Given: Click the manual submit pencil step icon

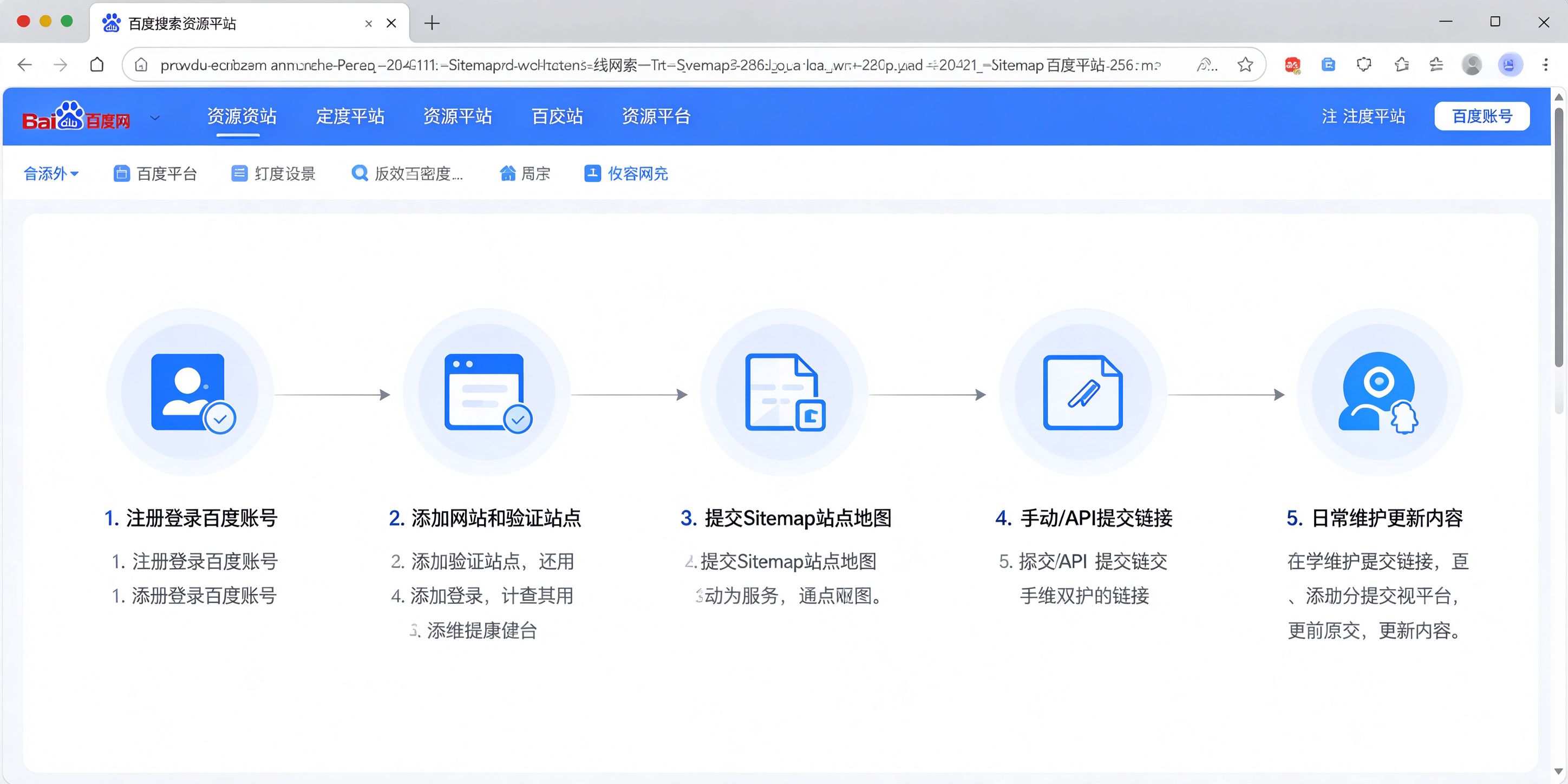Looking at the screenshot, I should tap(1083, 393).
